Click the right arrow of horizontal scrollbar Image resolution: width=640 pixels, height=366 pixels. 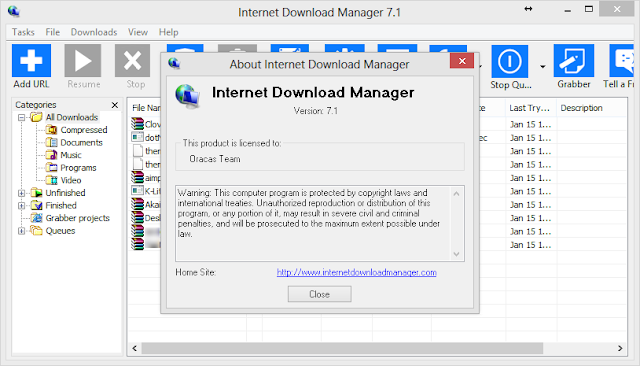620,348
